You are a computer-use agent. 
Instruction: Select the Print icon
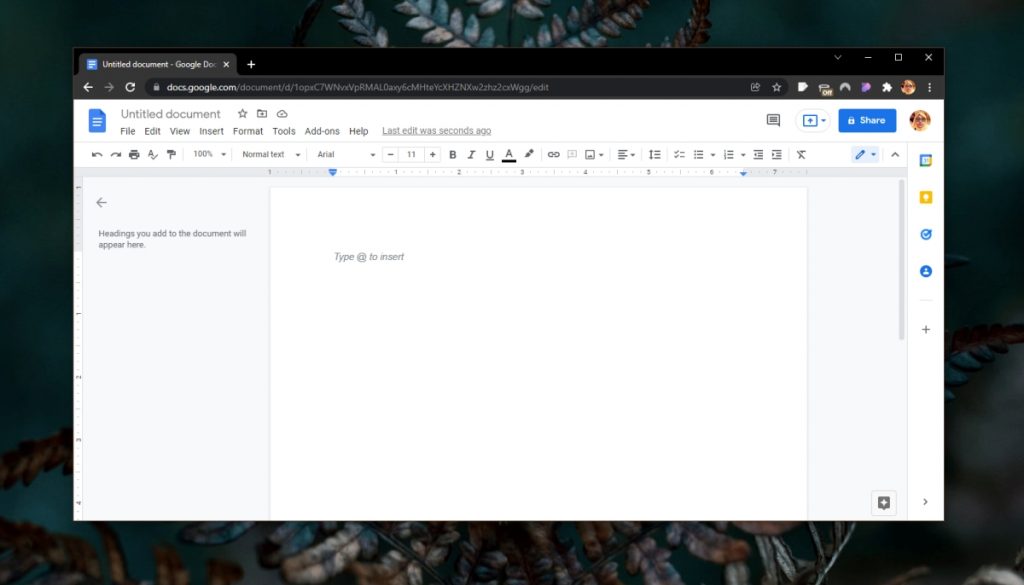pyautogui.click(x=134, y=154)
